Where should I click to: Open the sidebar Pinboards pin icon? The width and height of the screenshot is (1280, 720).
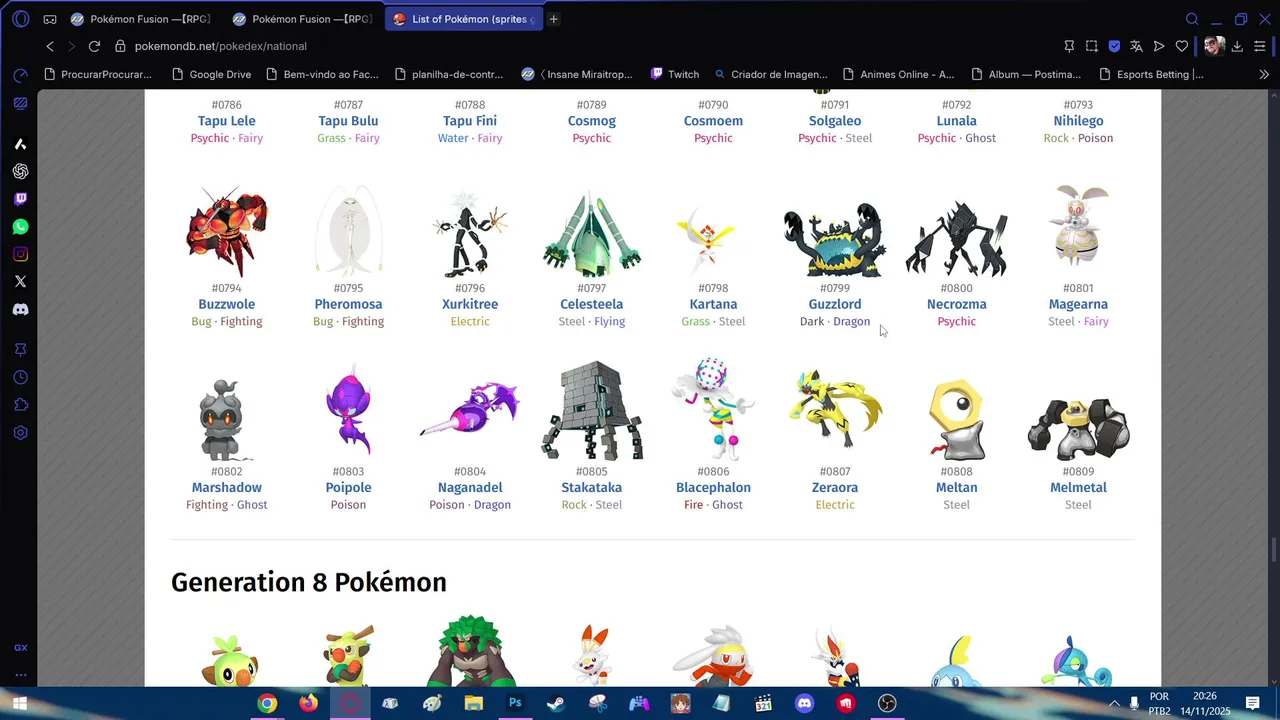pos(20,349)
